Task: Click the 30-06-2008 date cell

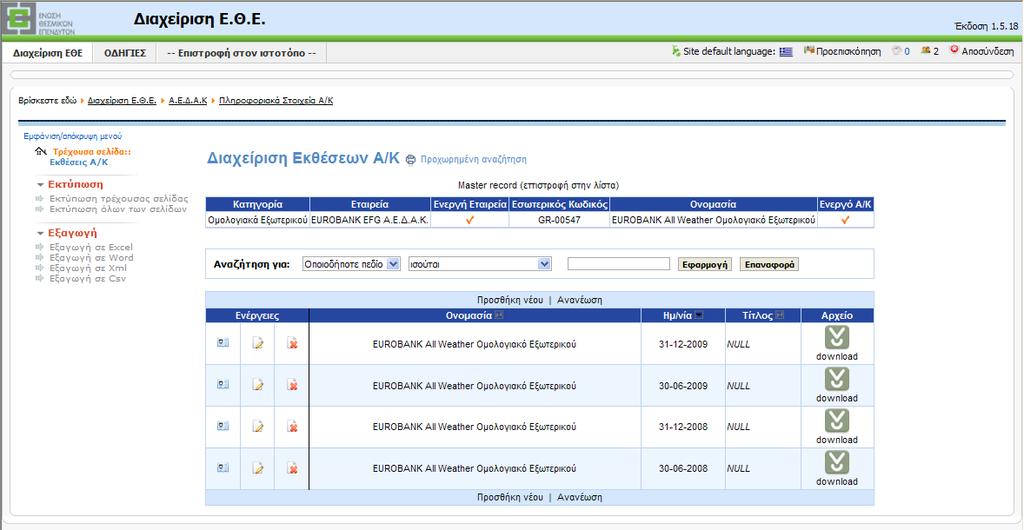Action: pos(683,469)
